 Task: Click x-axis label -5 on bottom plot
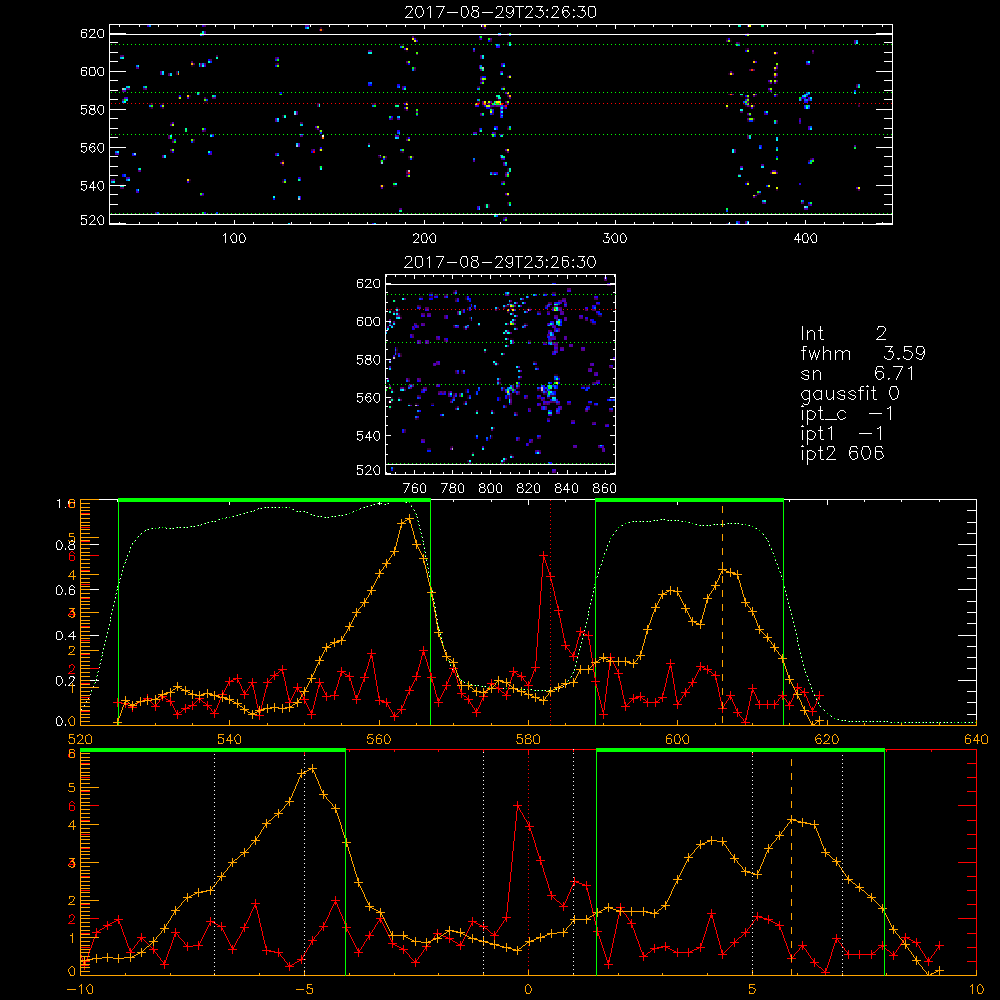point(304,989)
